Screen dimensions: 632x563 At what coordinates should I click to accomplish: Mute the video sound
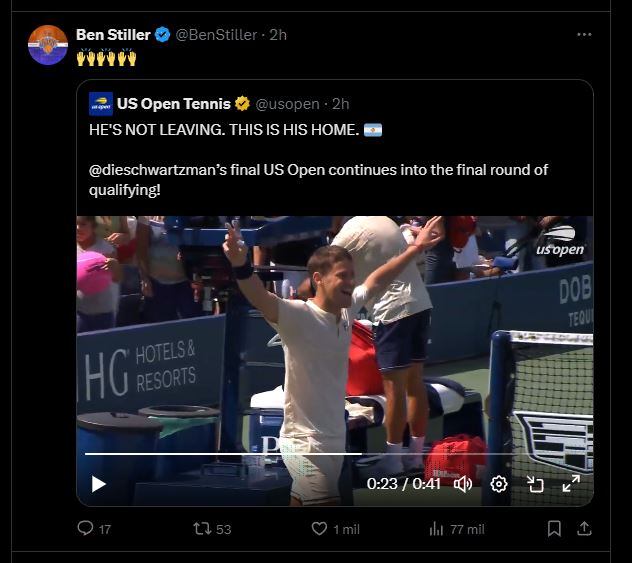[463, 484]
